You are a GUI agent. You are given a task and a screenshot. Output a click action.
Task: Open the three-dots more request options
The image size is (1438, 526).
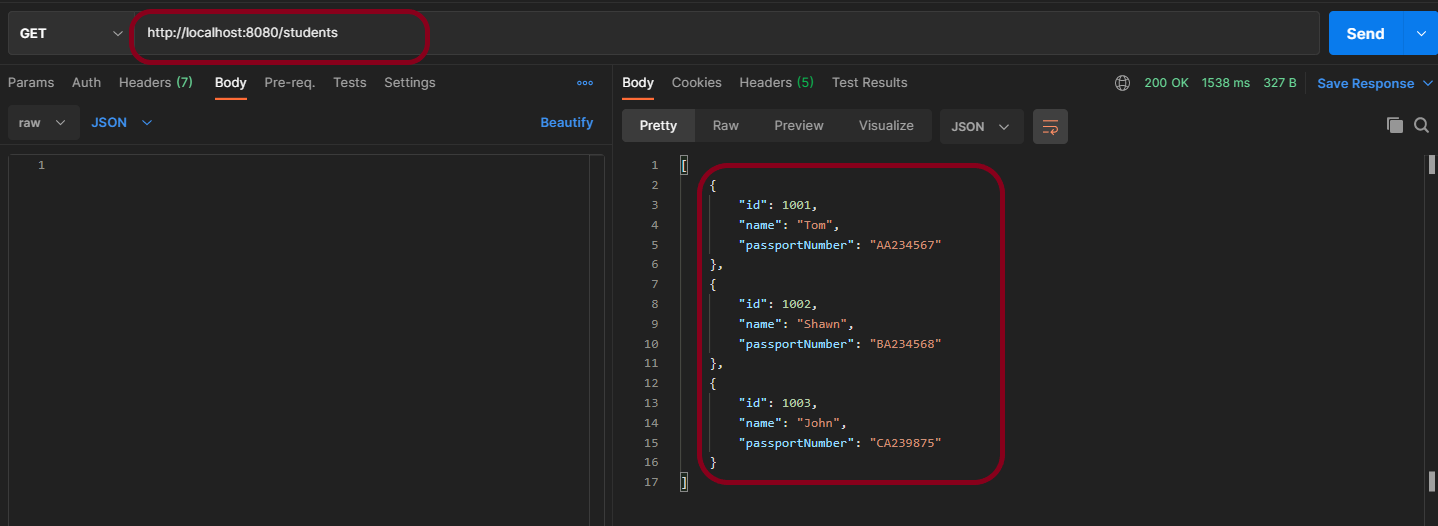(585, 83)
